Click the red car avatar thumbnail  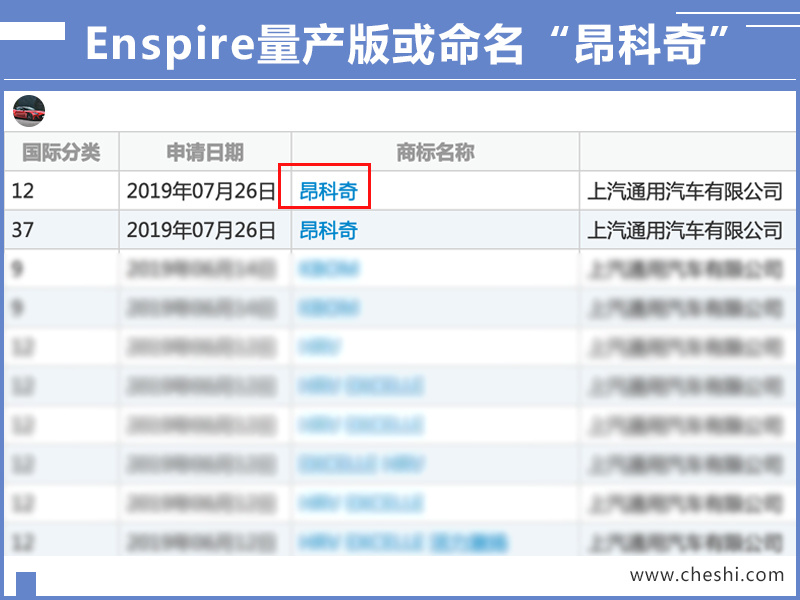click(x=29, y=111)
